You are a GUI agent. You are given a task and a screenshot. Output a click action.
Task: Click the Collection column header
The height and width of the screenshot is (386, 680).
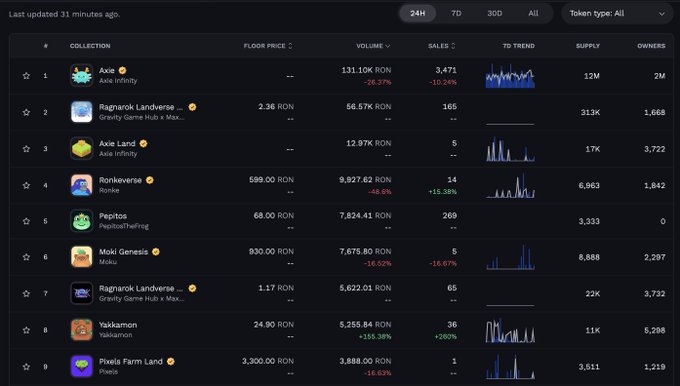(90, 46)
